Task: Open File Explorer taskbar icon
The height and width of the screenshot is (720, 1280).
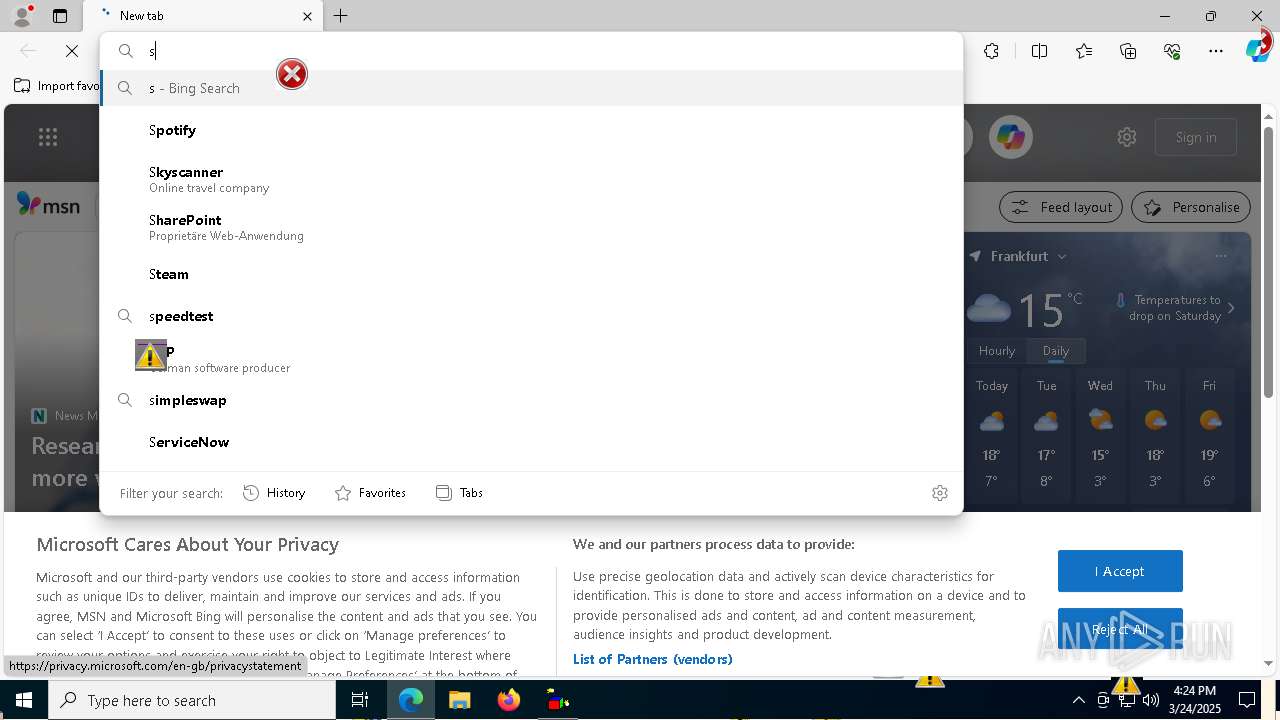Action: [x=459, y=700]
